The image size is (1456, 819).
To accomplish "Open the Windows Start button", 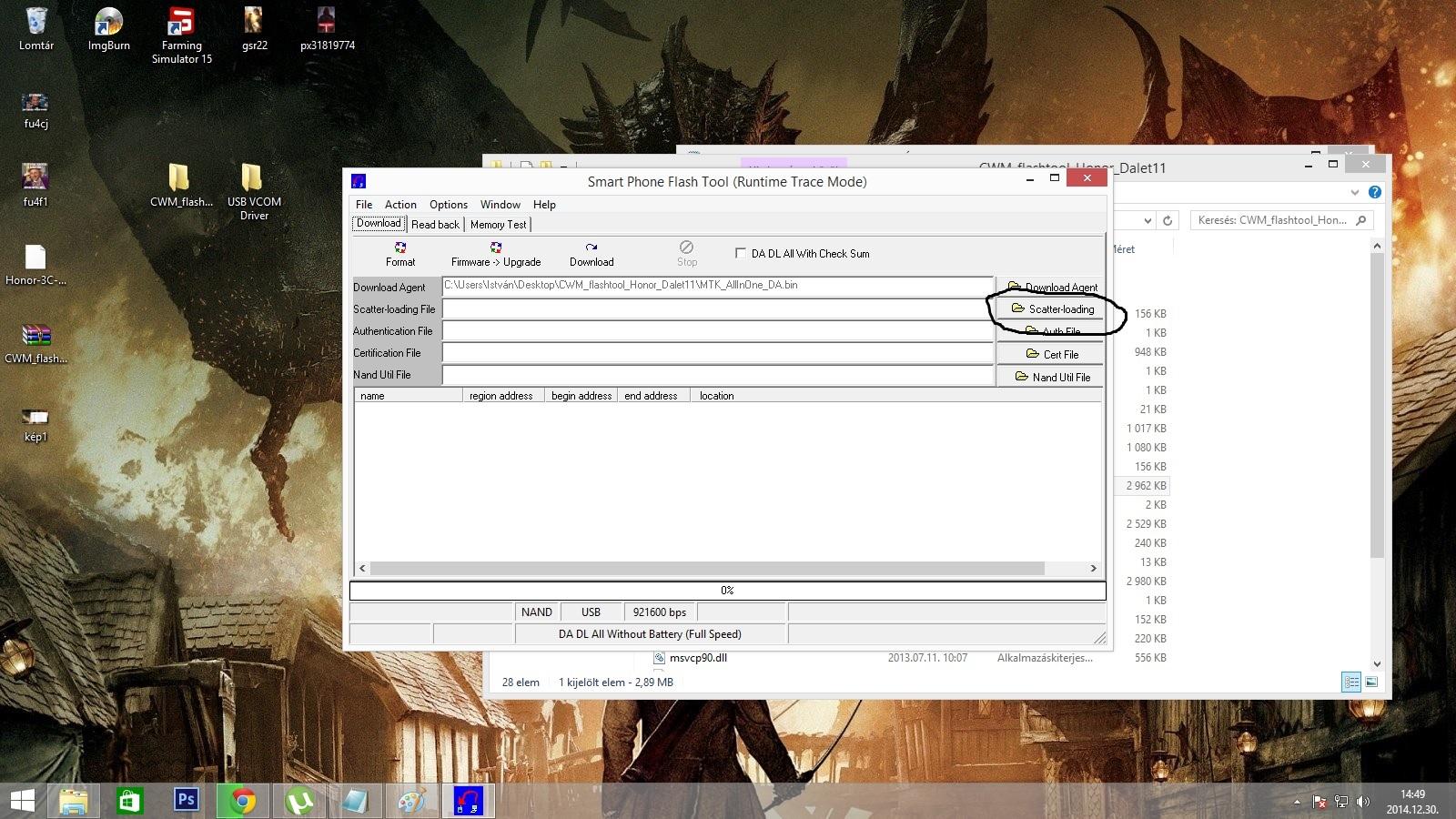I will click(x=22, y=801).
